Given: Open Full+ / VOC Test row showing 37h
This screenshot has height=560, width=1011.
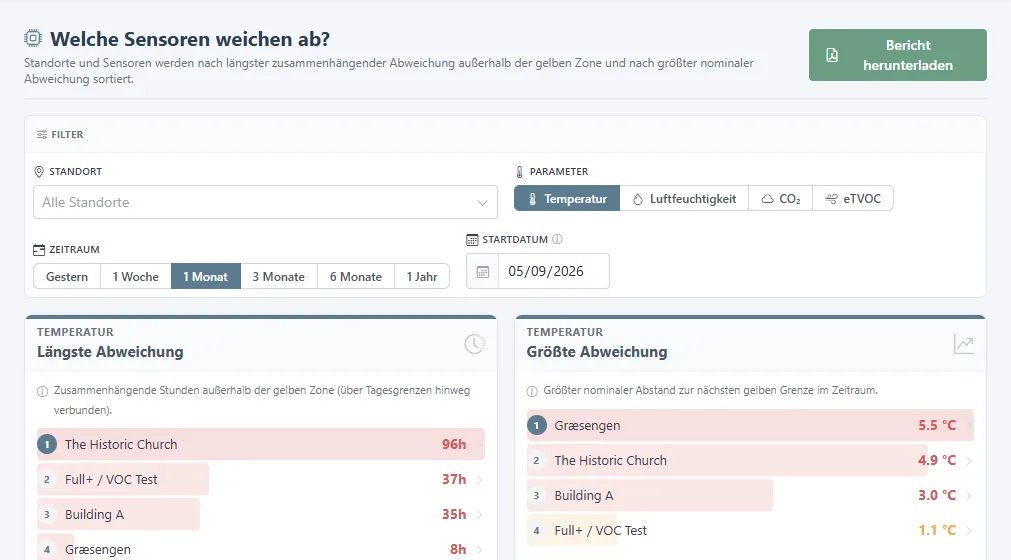Looking at the screenshot, I should click(x=260, y=479).
